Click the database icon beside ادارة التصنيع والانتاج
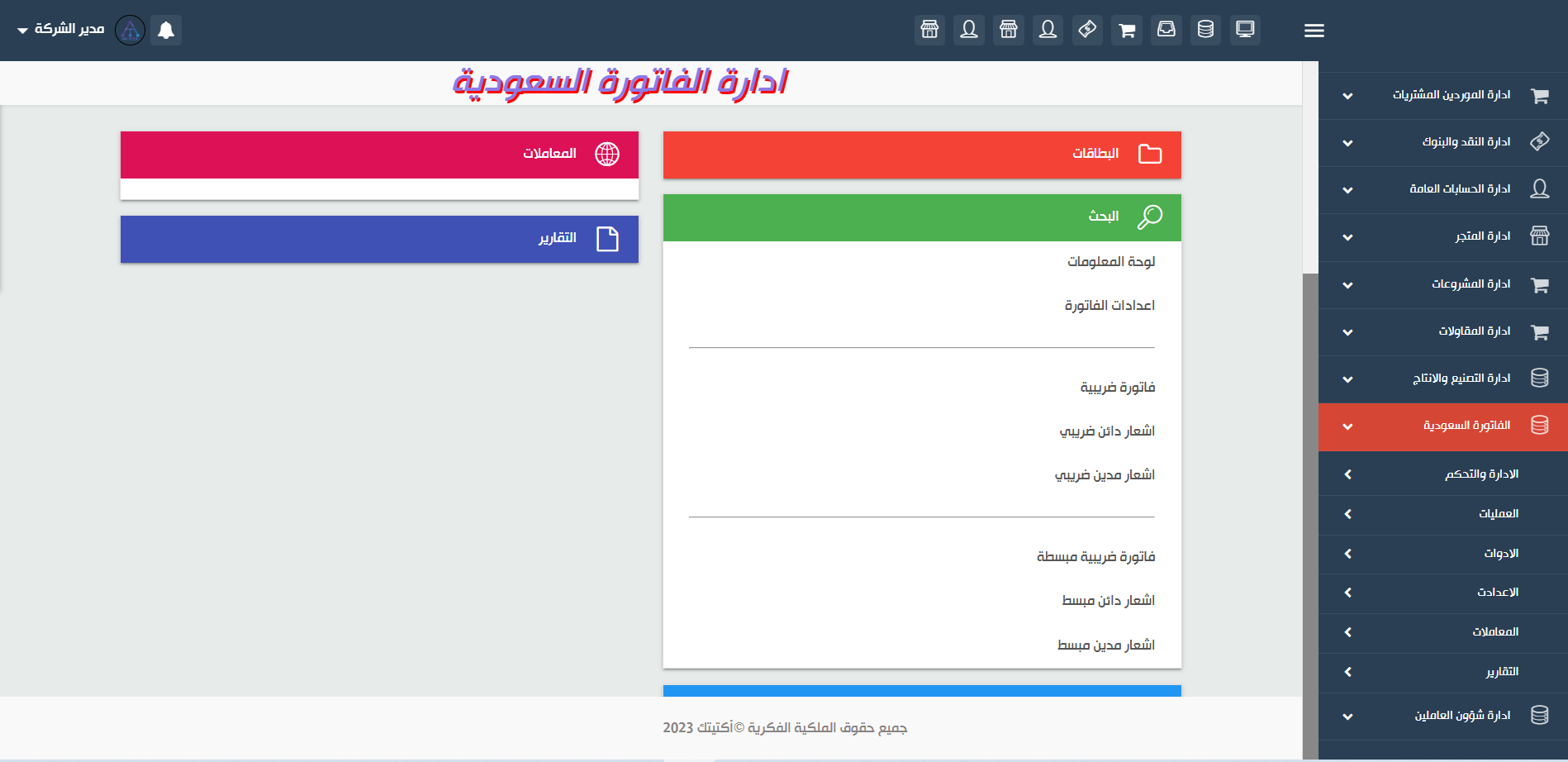The image size is (1568, 762). [1540, 378]
